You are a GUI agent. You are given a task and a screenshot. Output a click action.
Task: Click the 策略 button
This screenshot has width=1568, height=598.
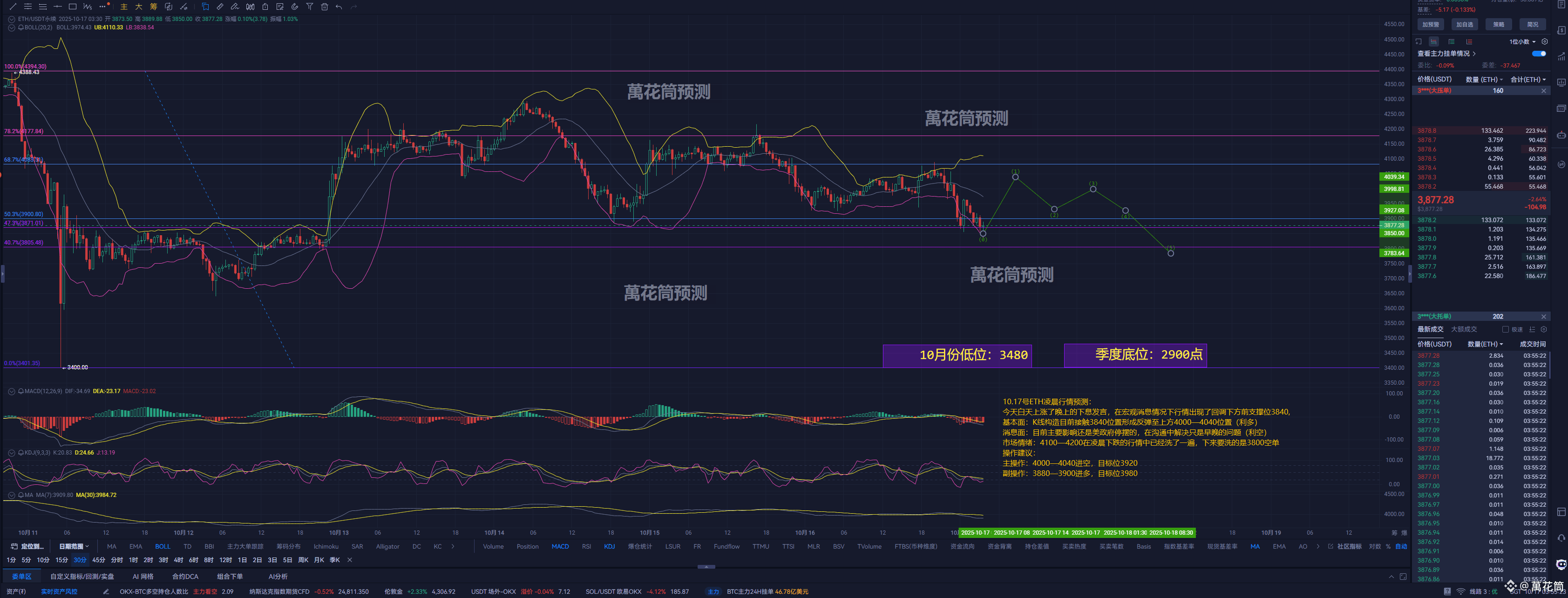1499,24
